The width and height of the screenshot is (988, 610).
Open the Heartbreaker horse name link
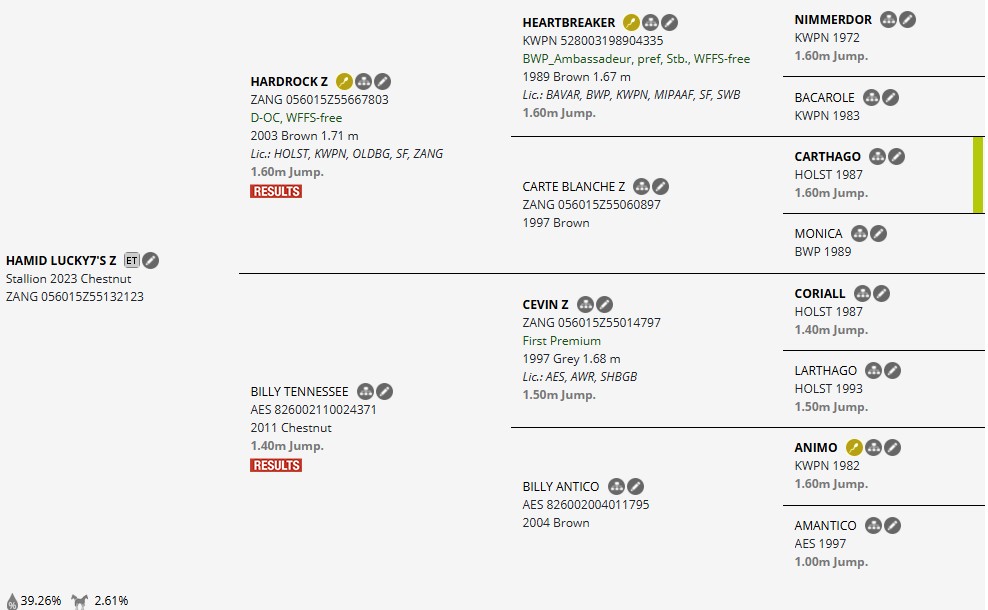coord(569,22)
